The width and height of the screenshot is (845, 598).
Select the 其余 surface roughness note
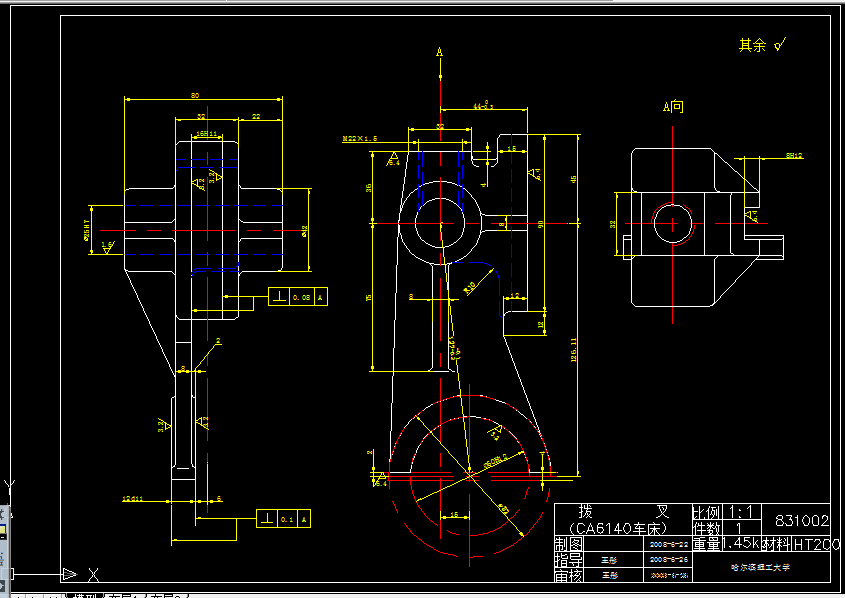tap(762, 45)
